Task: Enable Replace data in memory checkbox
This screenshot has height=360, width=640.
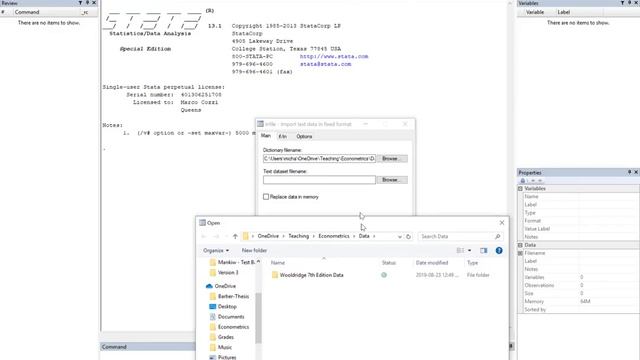Action: click(x=266, y=197)
